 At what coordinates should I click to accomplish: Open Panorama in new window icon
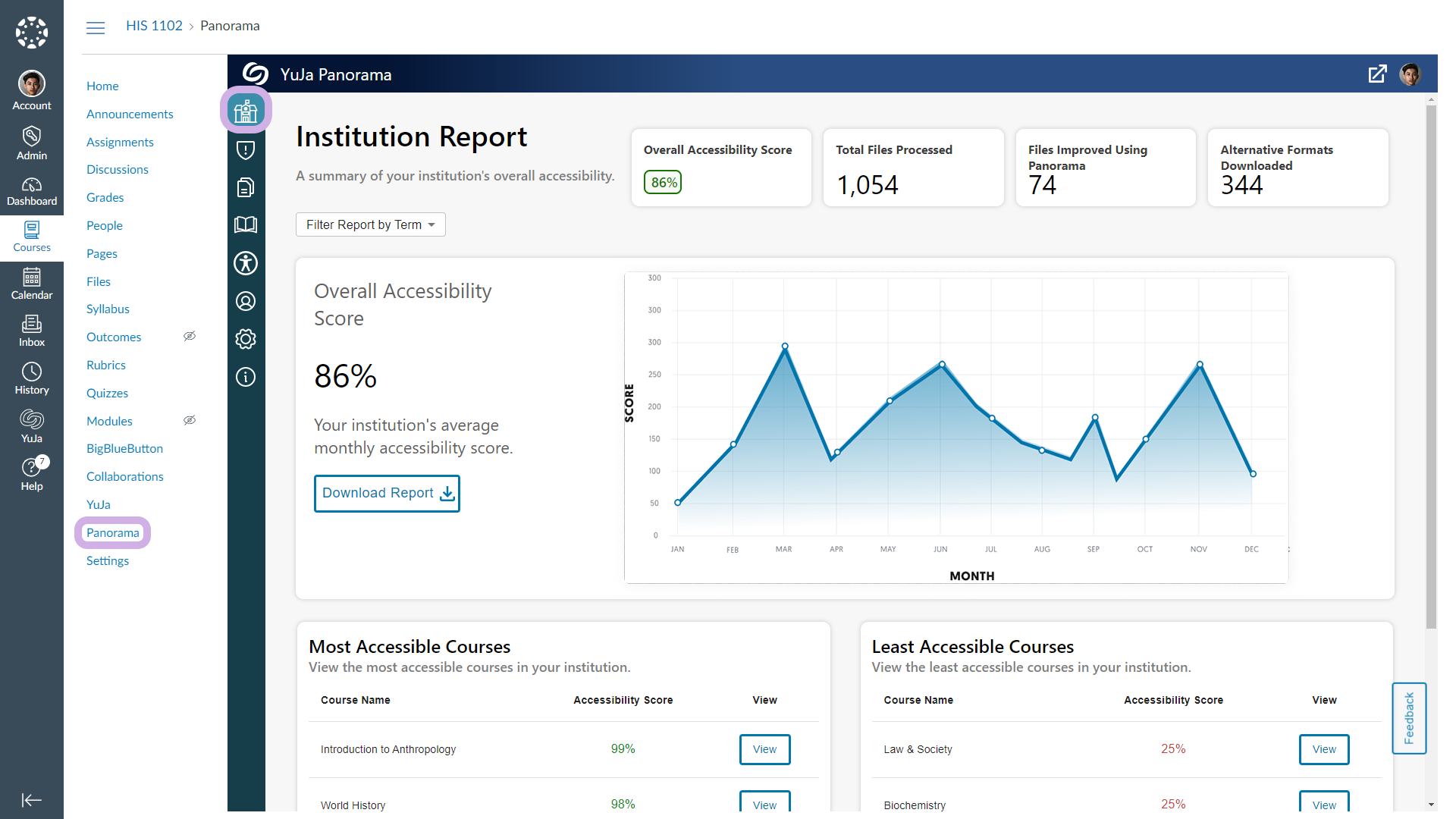[x=1377, y=74]
